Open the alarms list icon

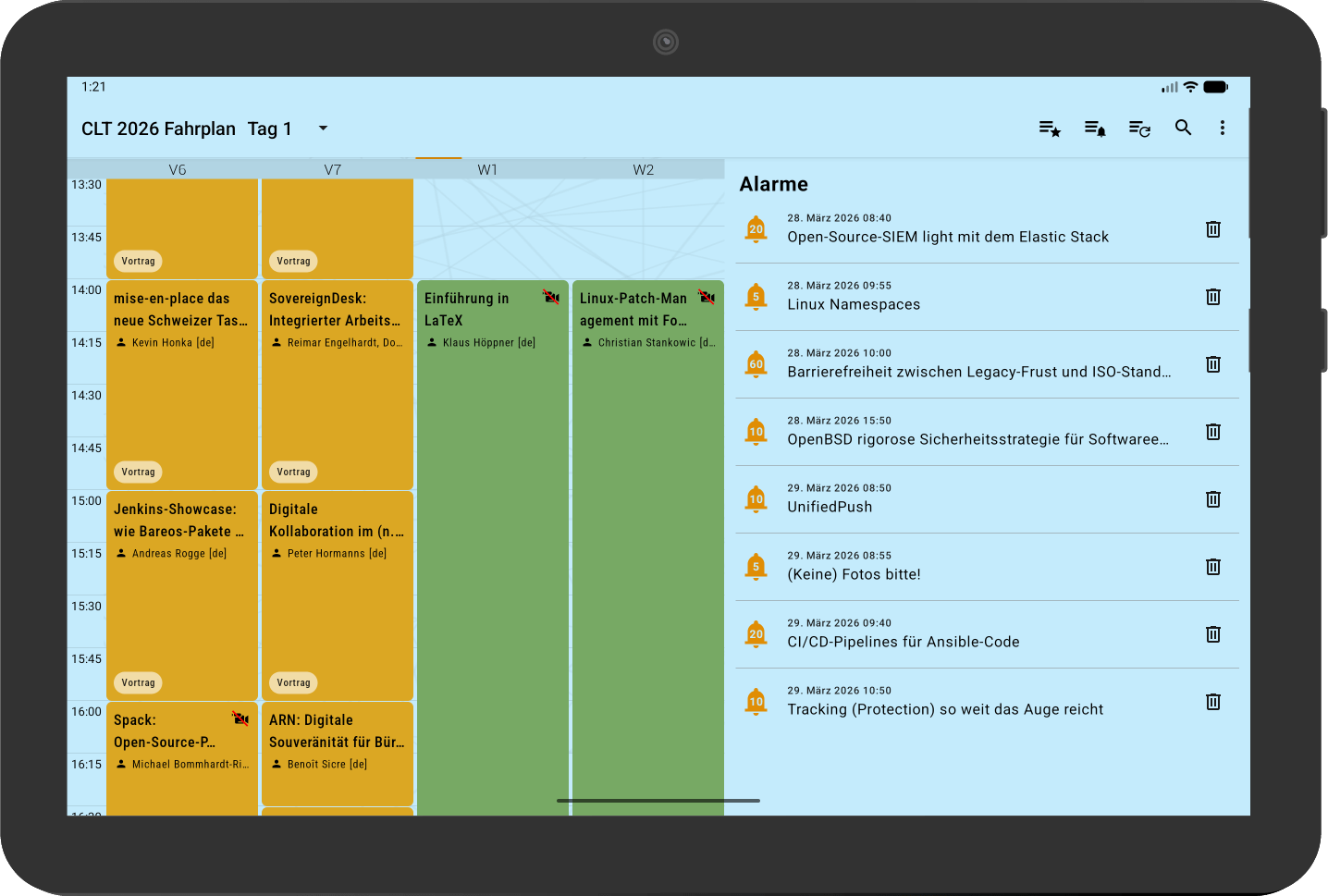1094,129
